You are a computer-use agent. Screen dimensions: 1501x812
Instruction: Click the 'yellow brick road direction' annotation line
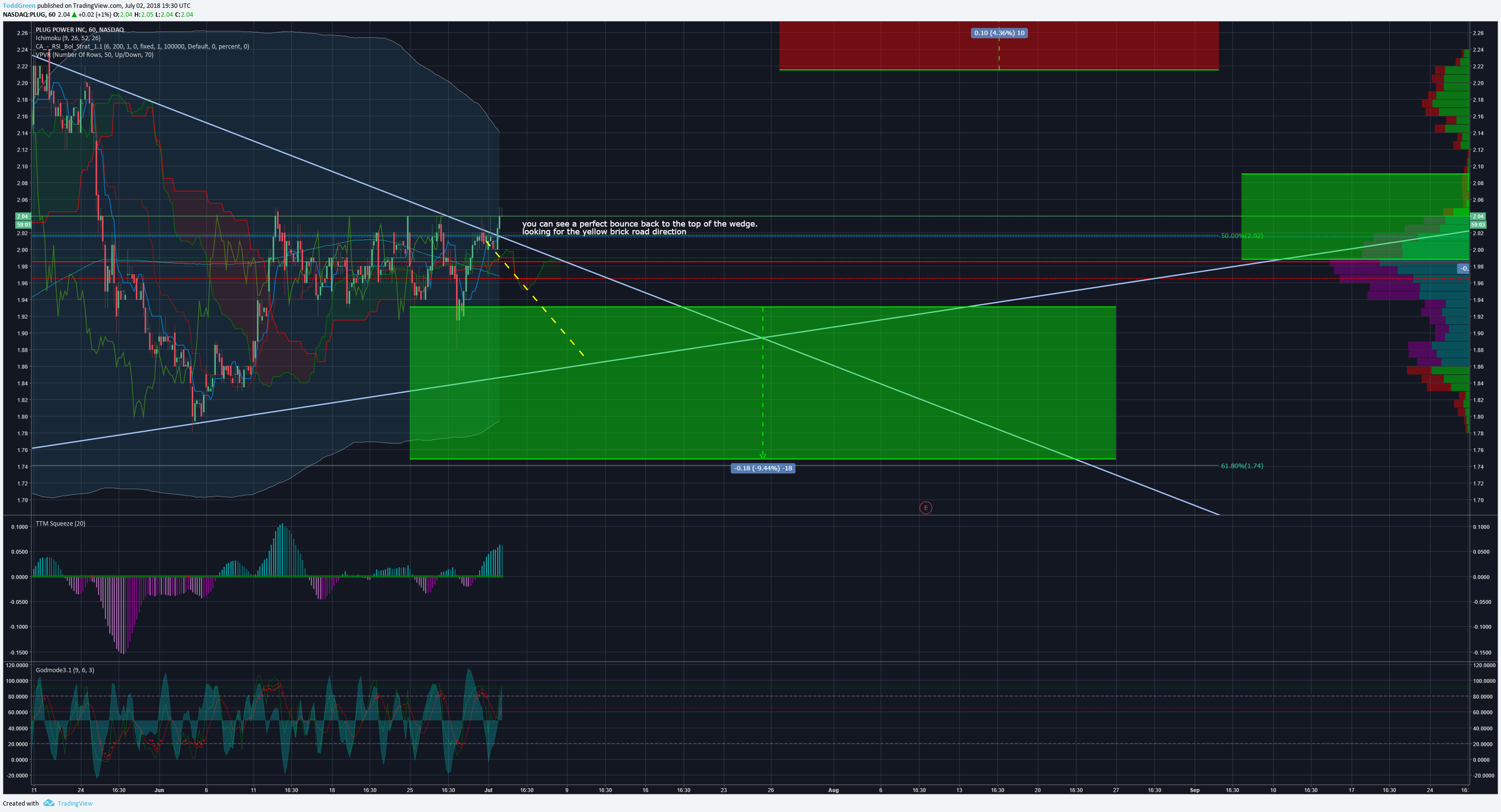tap(604, 232)
